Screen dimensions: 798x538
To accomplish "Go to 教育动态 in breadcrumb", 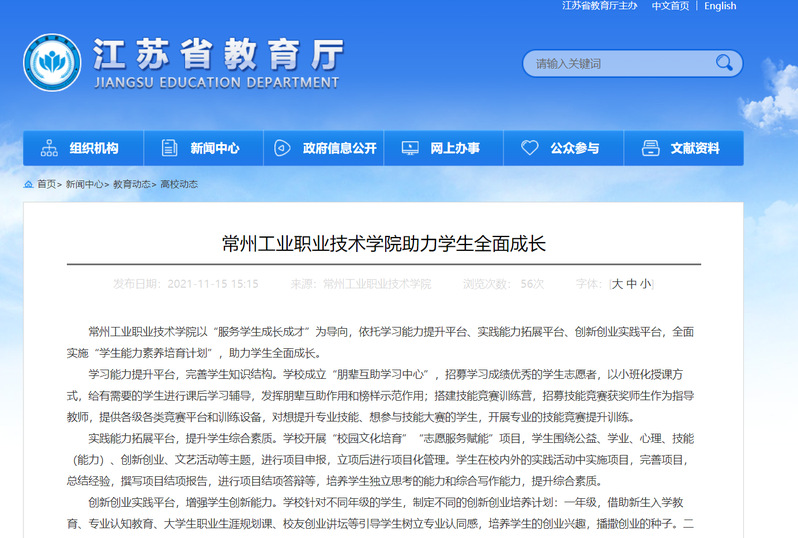I will point(132,184).
